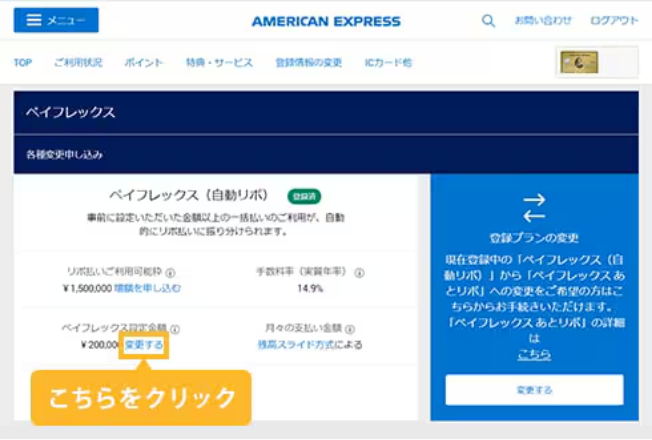The height and width of the screenshot is (440, 652).
Task: Go to the TOP navigation tab
Action: click(x=23, y=63)
